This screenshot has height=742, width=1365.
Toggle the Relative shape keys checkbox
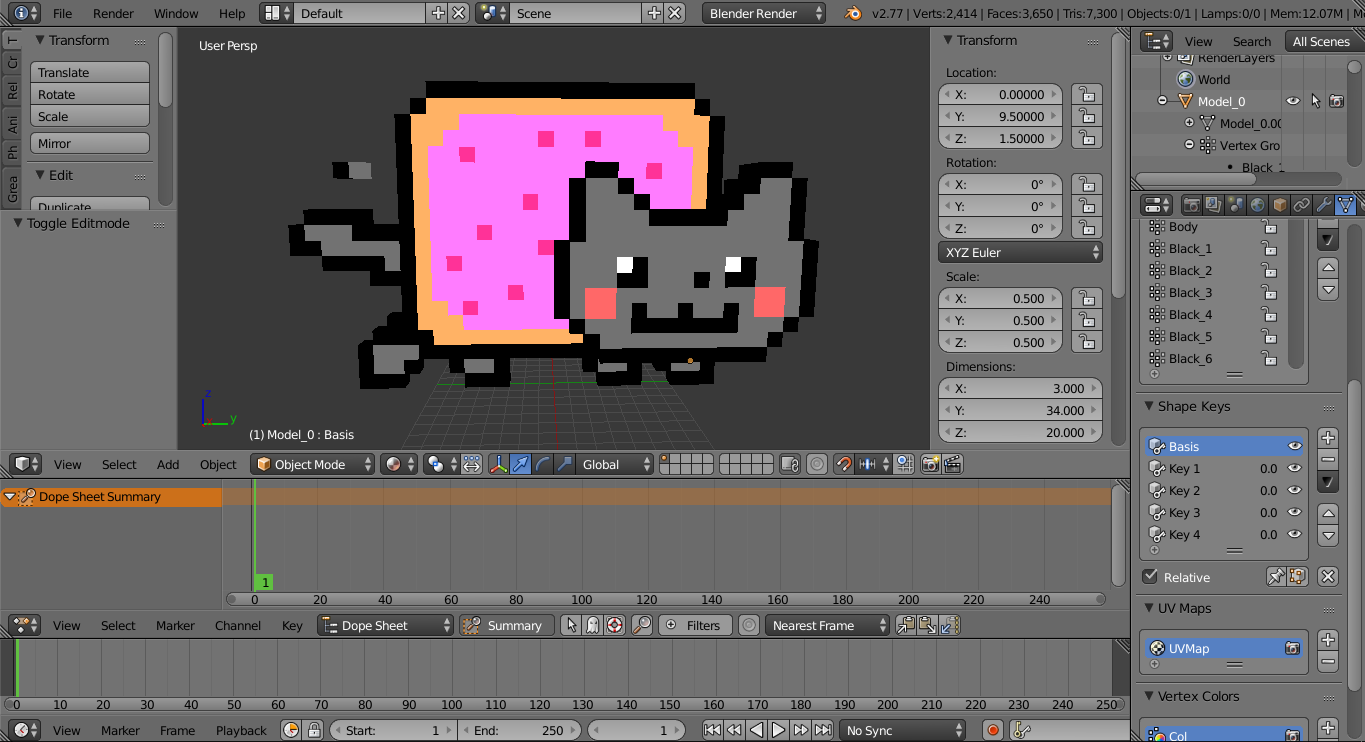(1150, 577)
